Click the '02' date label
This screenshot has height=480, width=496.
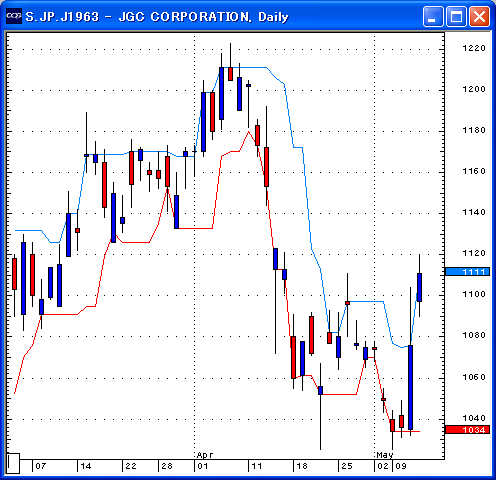(x=383, y=466)
